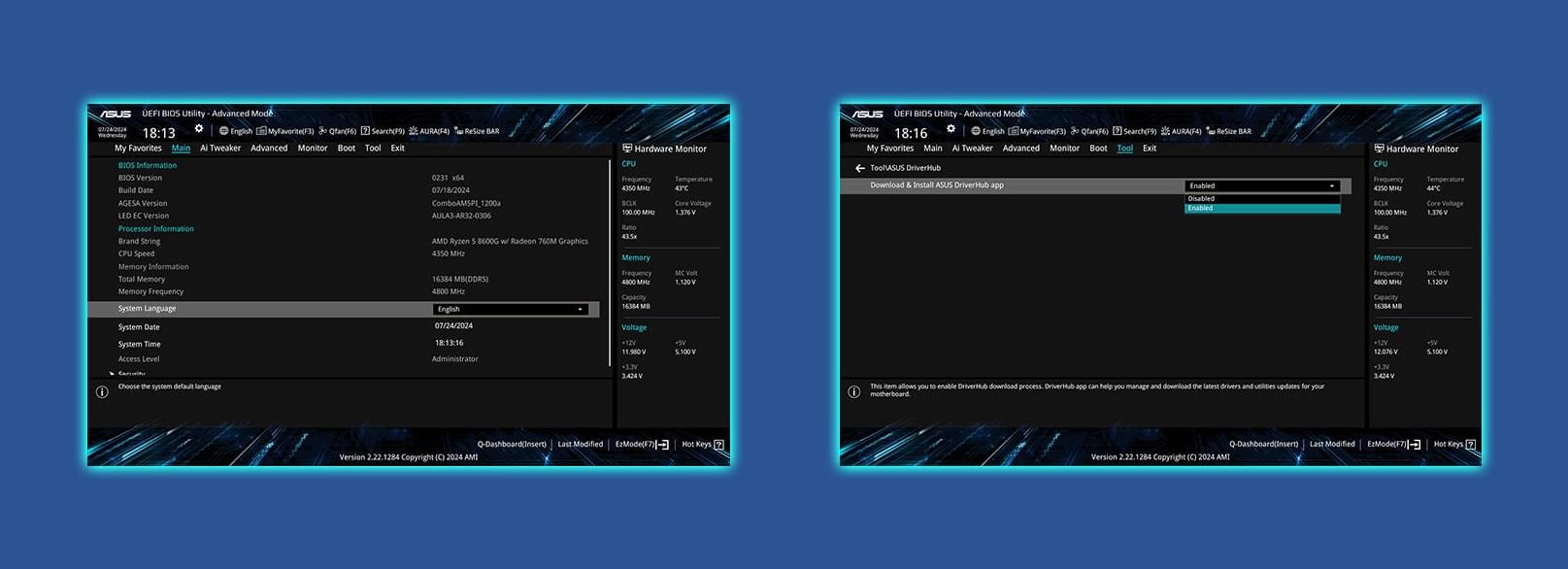Viewport: 1568px width, 569px height.
Task: Open Main tab in right window
Action: (x=933, y=149)
